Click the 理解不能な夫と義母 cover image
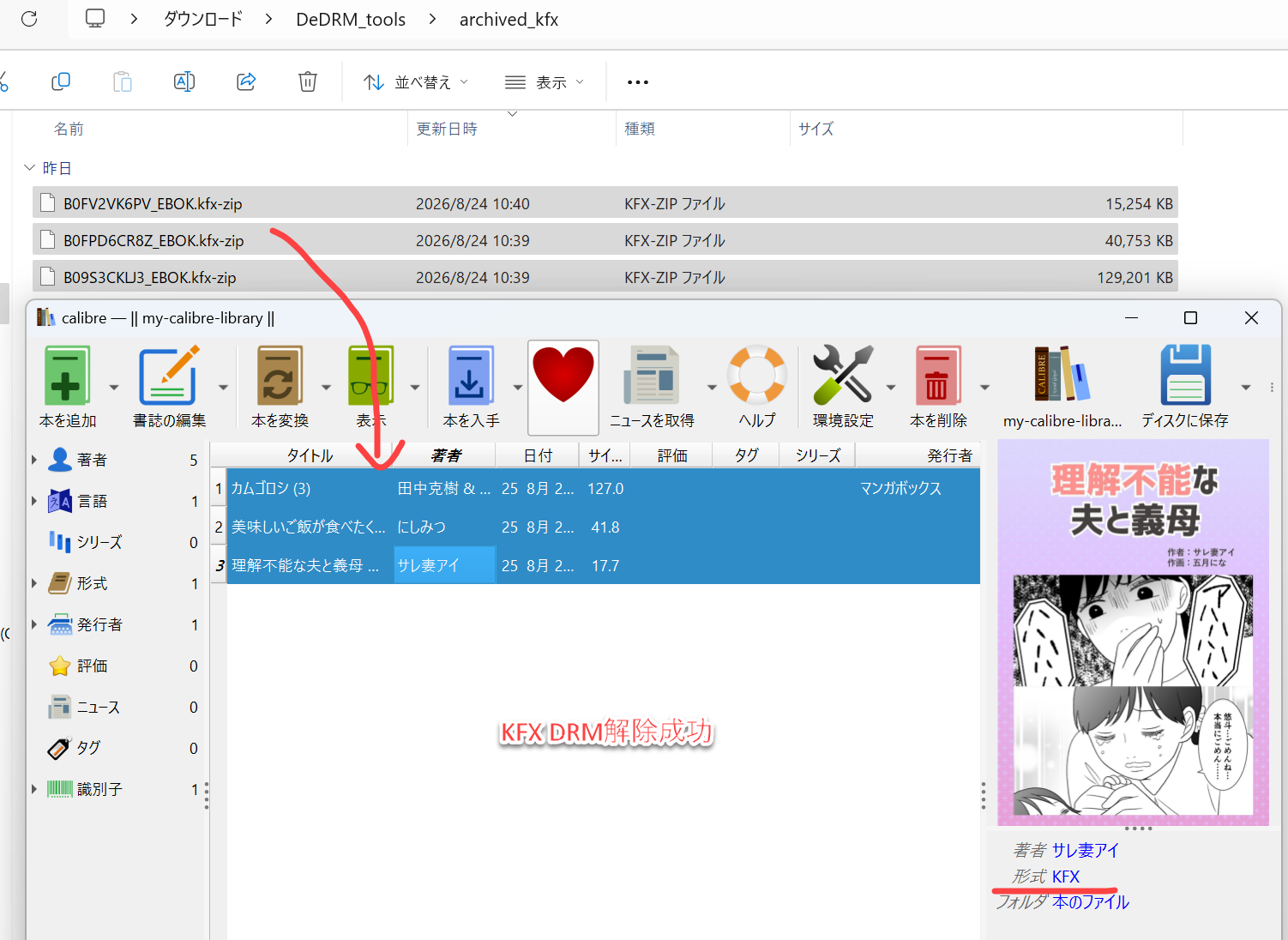Image resolution: width=1288 pixels, height=940 pixels. point(1133,632)
